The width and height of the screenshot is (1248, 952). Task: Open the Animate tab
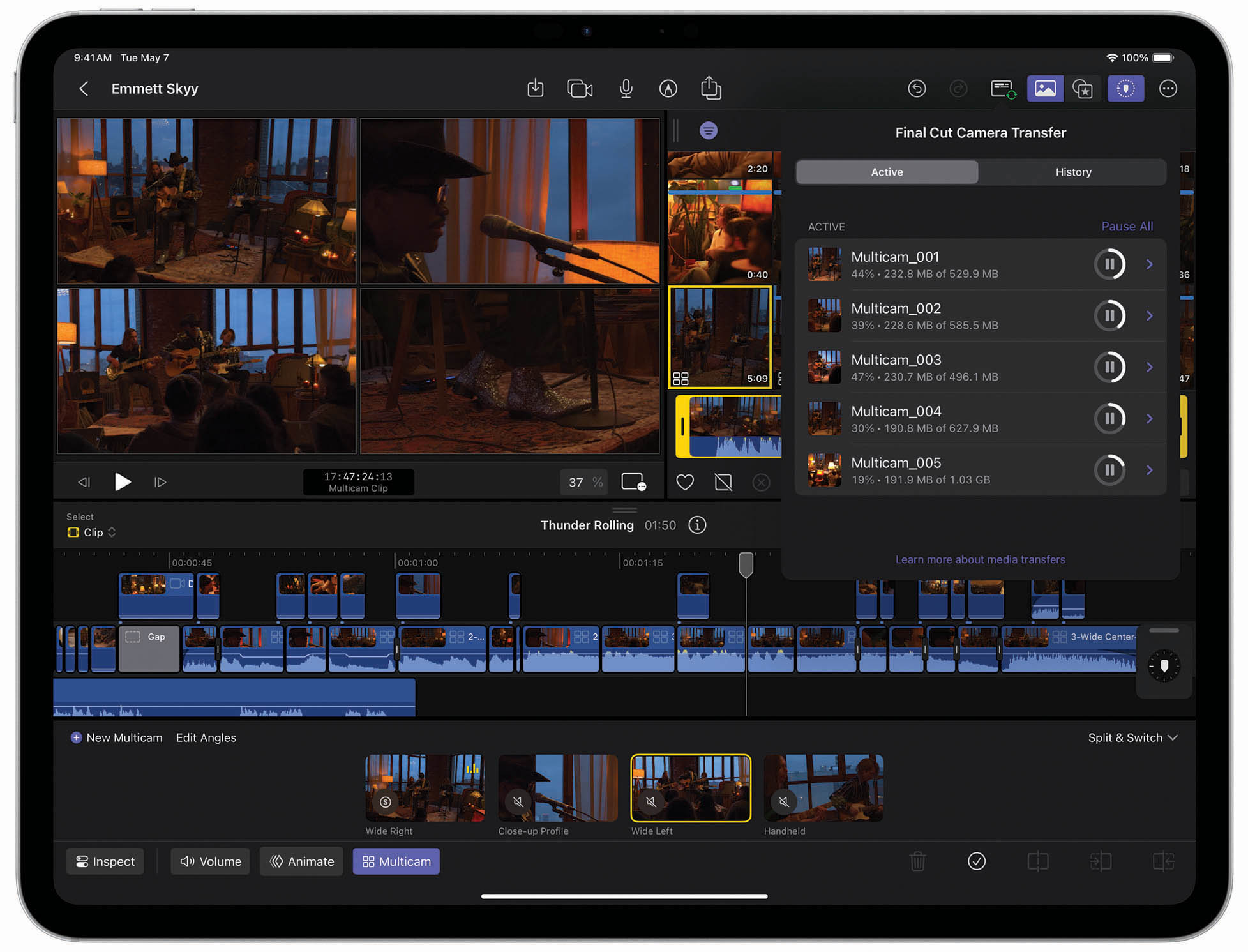coord(301,861)
